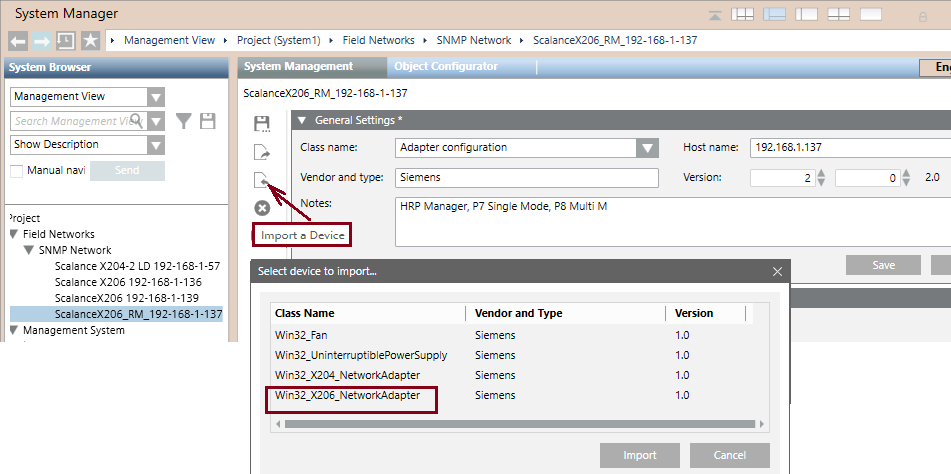
Task: Click the favorites star icon
Action: click(x=91, y=41)
